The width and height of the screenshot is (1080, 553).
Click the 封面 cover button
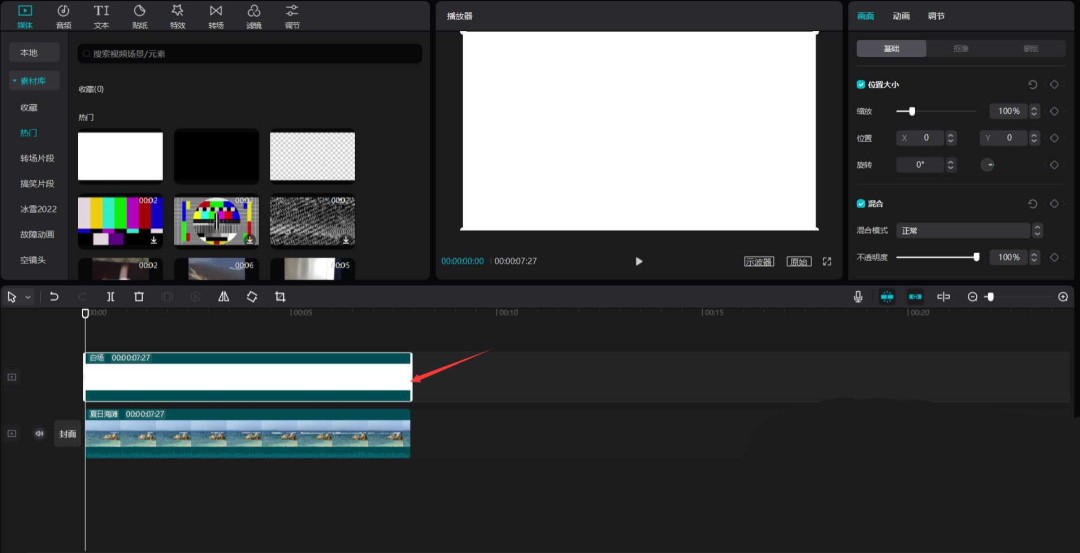point(67,434)
